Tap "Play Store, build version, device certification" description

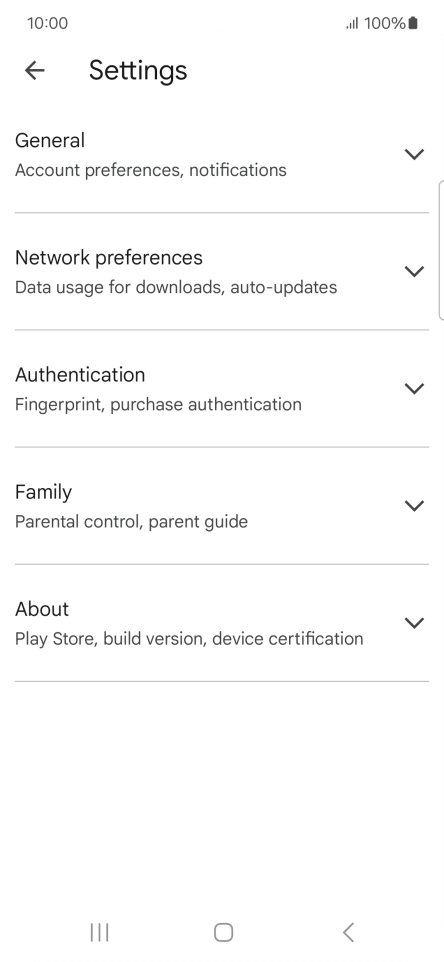189,639
